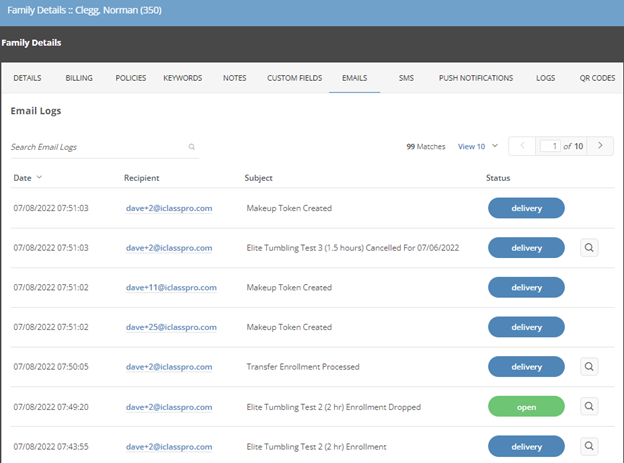
Task: Toggle Date column sort arrow
Action: coord(39,177)
